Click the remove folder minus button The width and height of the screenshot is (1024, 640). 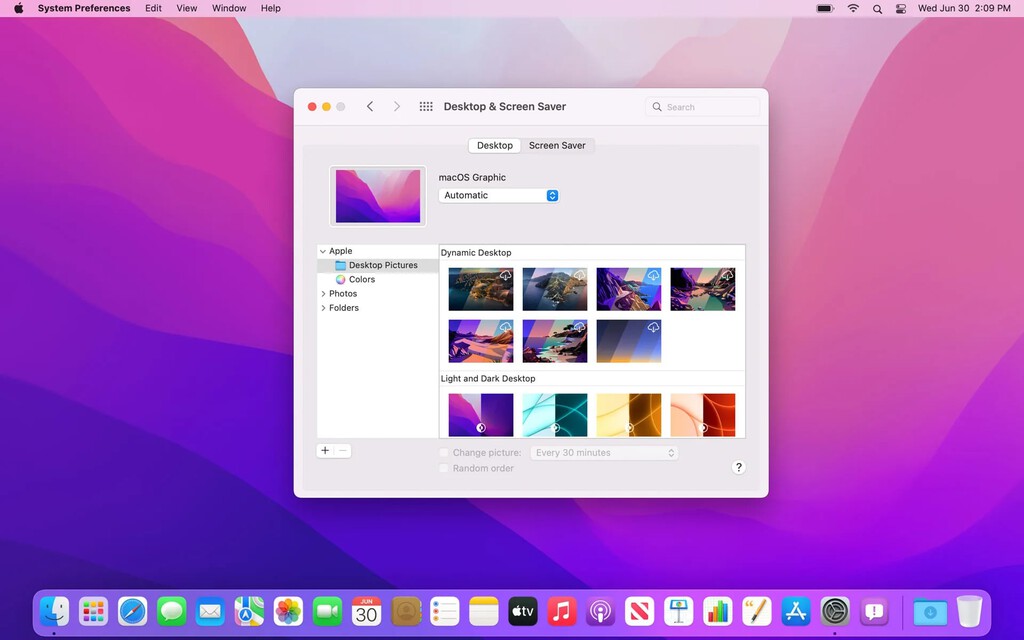[343, 450]
